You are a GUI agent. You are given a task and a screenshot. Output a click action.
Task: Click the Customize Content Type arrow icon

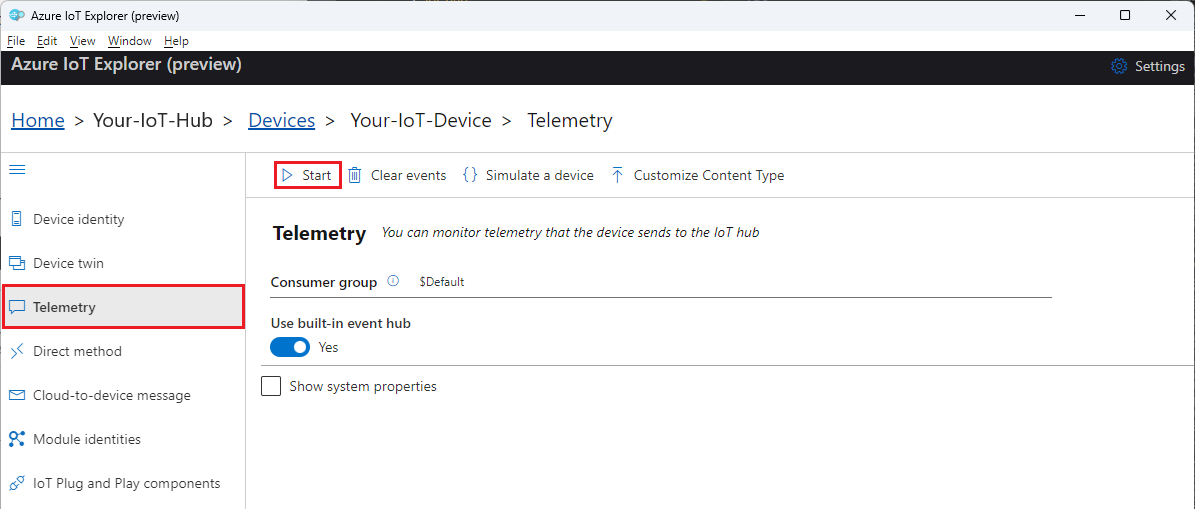pos(617,175)
